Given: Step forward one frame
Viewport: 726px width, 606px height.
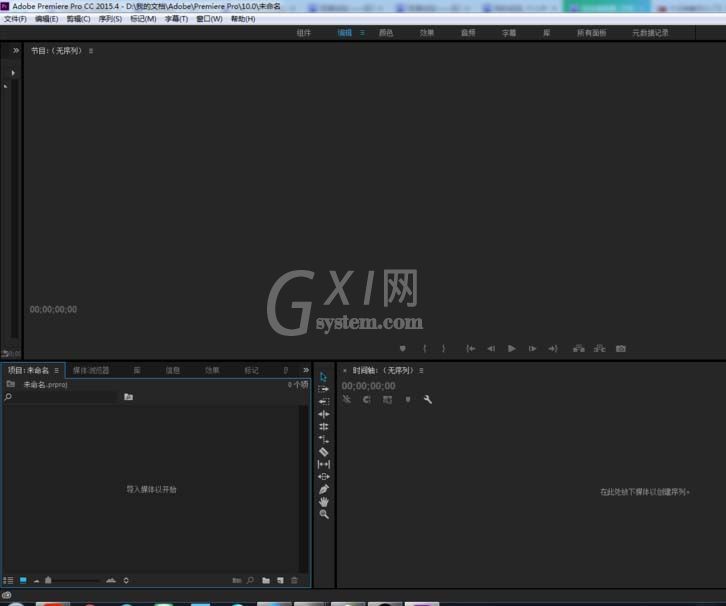Looking at the screenshot, I should click(532, 349).
